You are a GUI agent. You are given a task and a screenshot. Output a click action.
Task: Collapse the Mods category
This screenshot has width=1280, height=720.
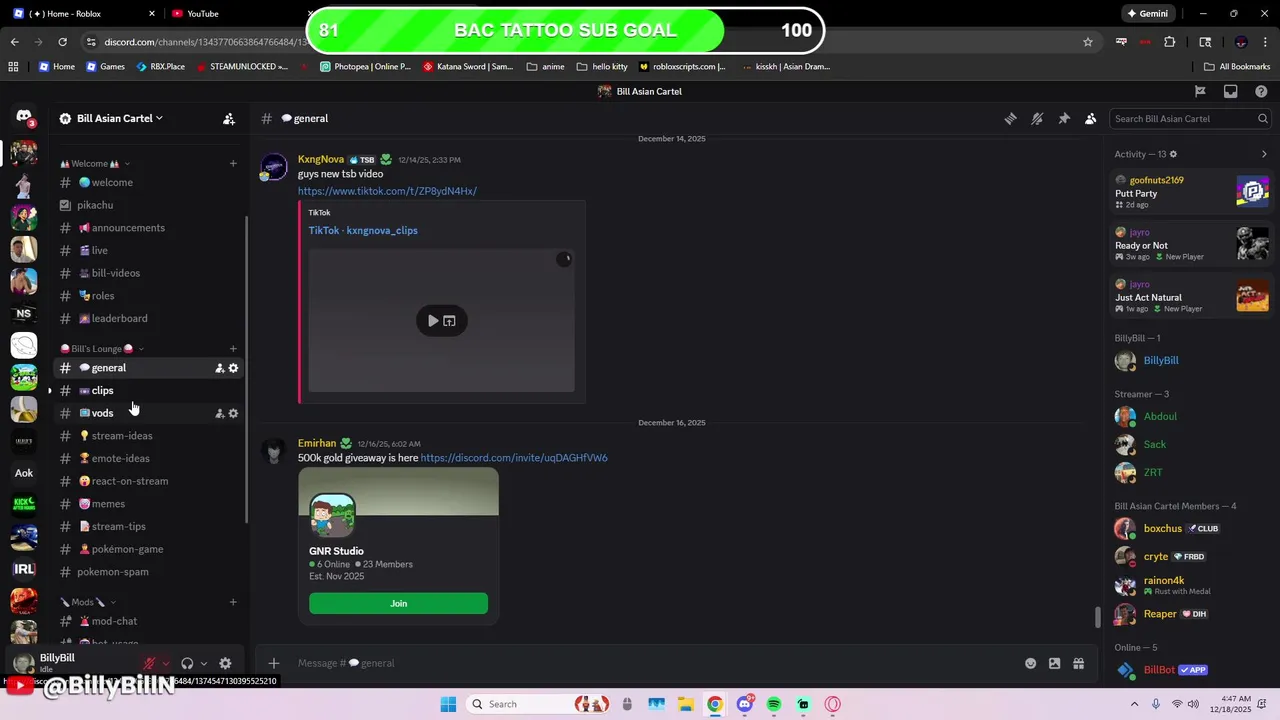[x=88, y=602]
